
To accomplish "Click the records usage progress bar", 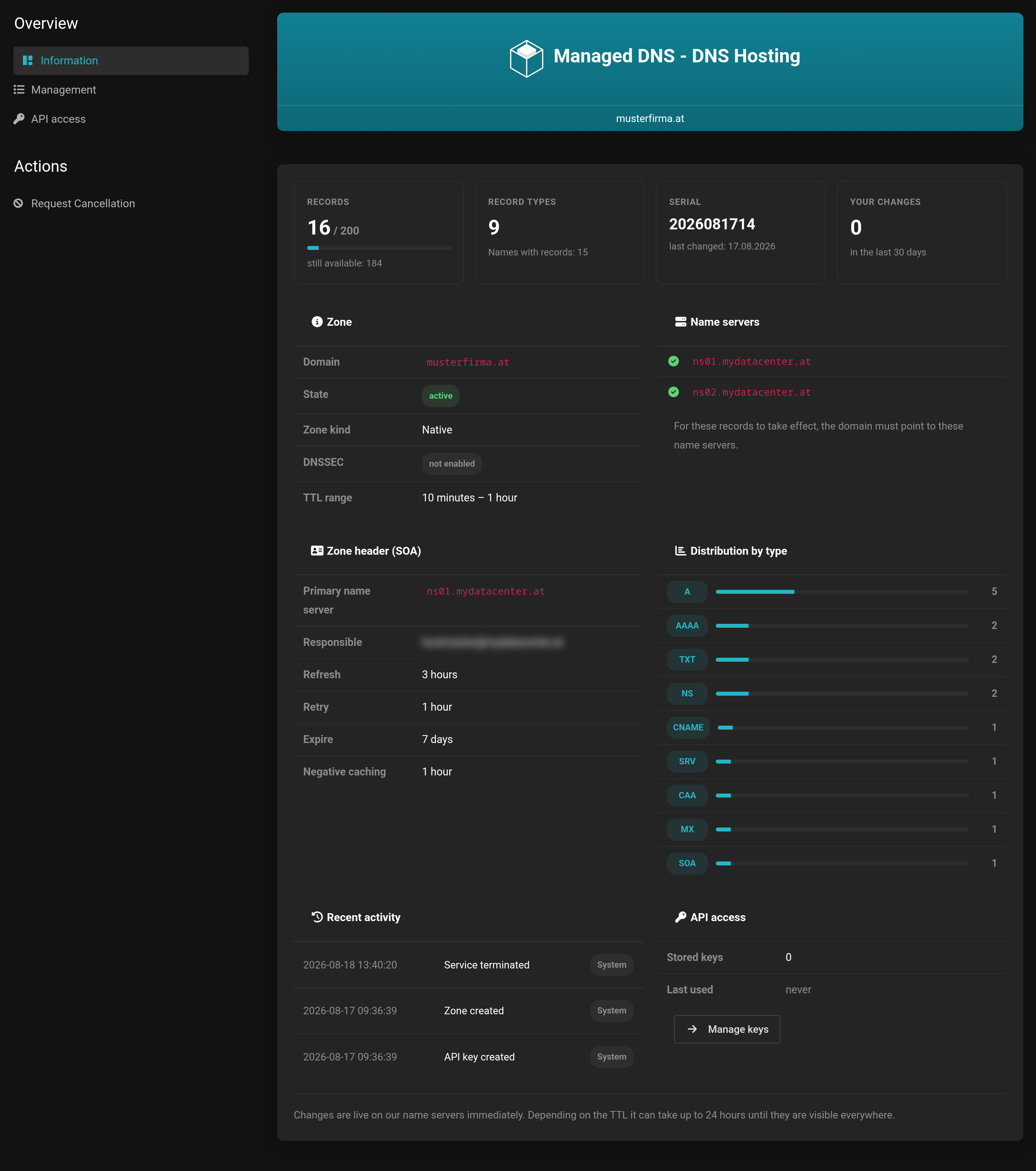I will click(379, 248).
